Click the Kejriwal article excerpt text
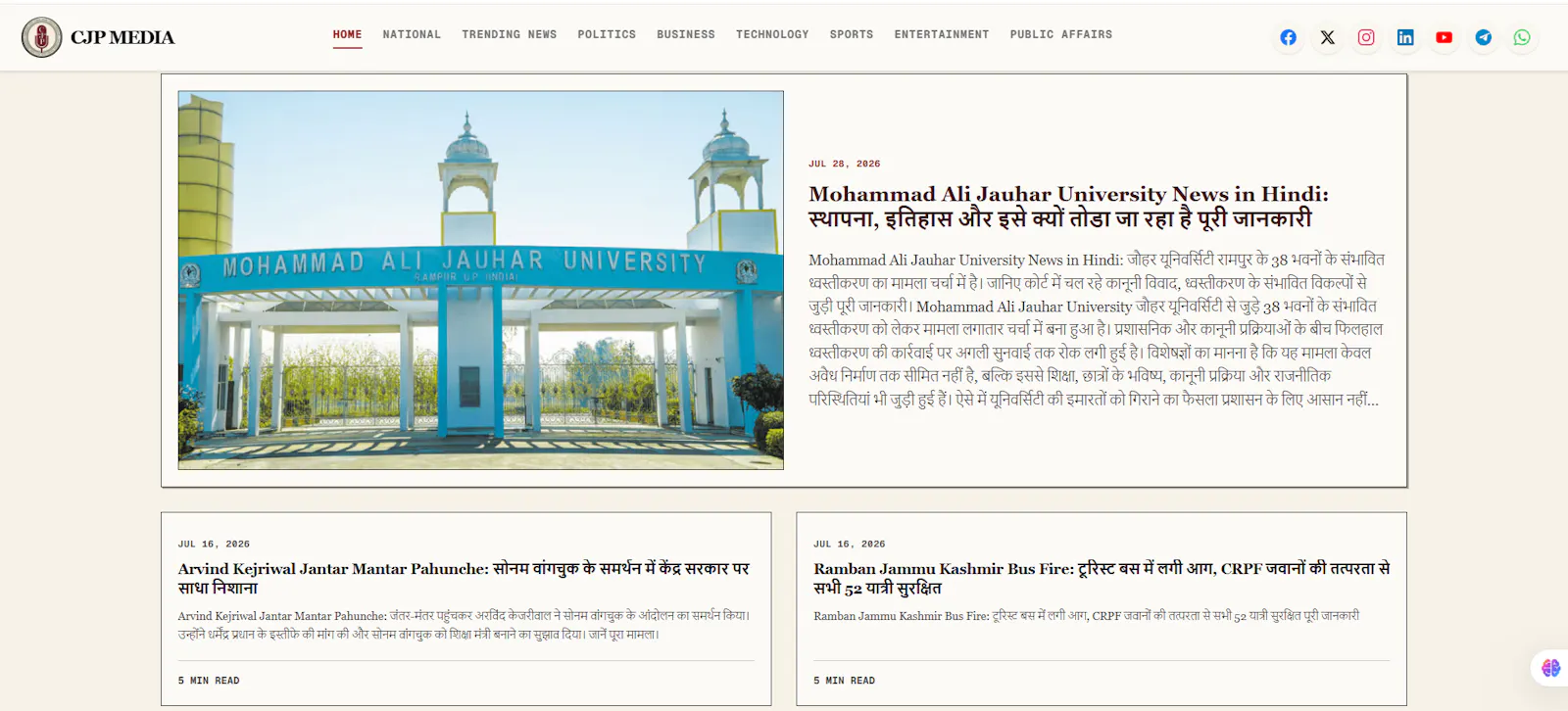The width and height of the screenshot is (1568, 711). (x=465, y=625)
